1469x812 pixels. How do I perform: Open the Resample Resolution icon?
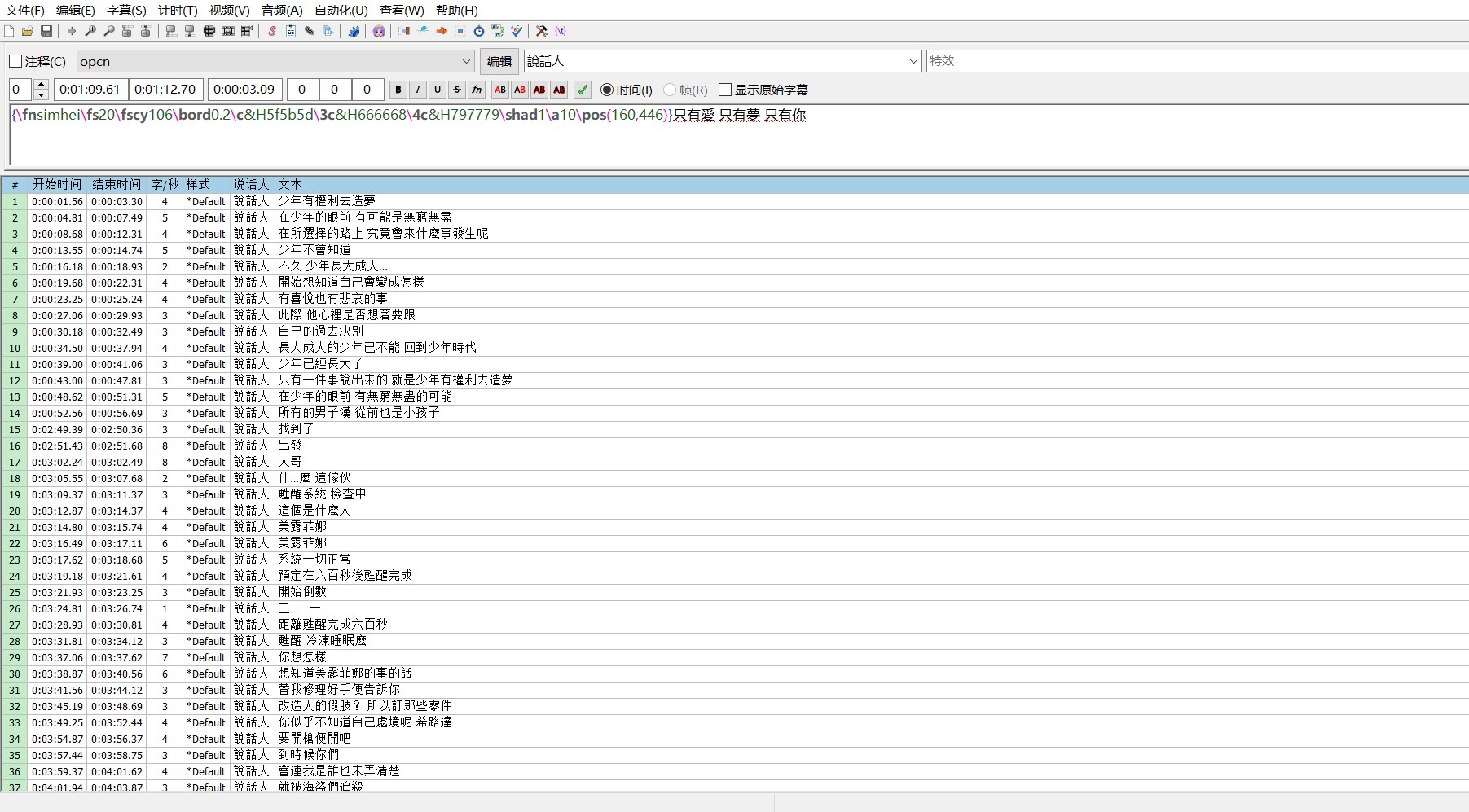click(x=460, y=31)
